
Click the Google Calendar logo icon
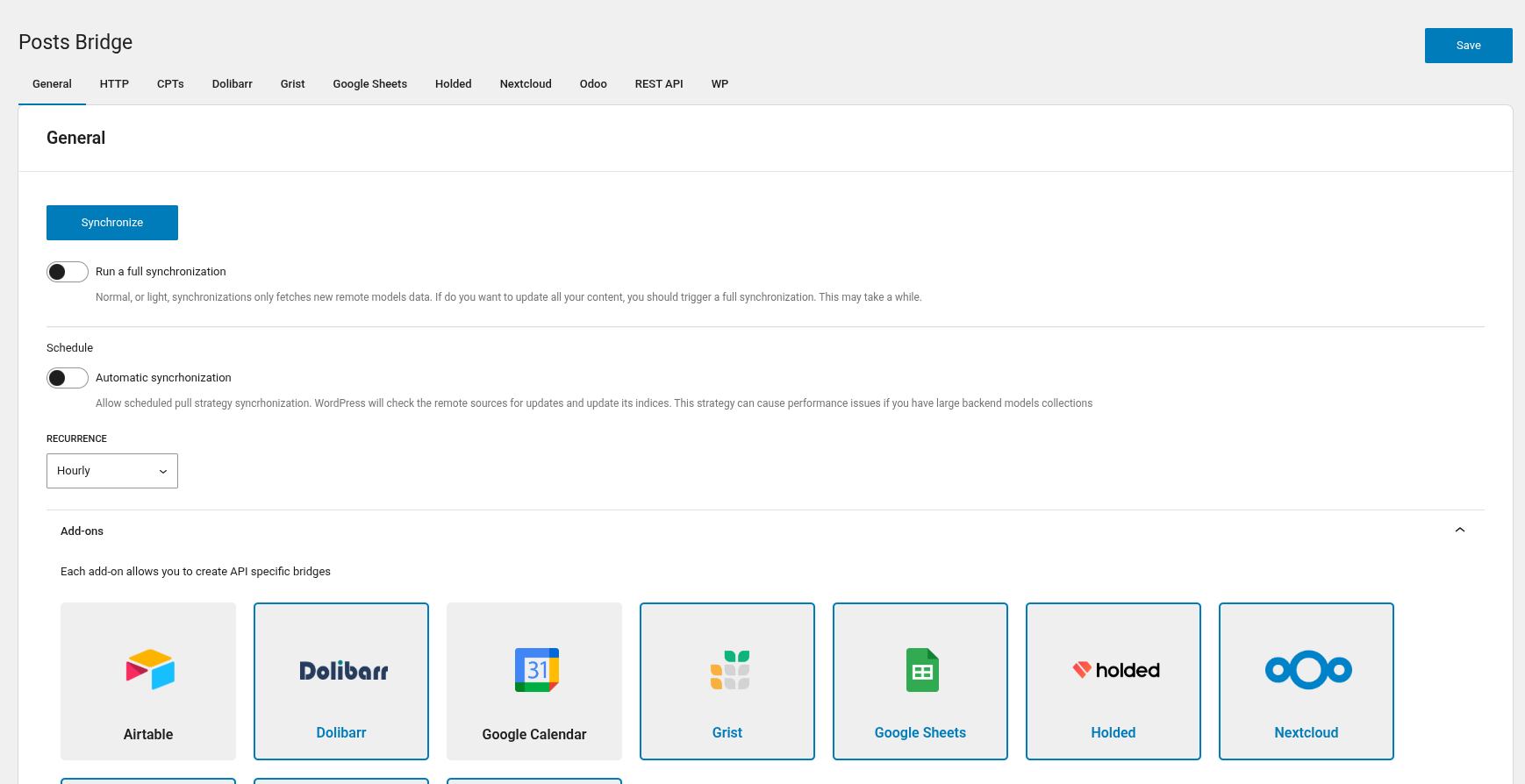(537, 670)
